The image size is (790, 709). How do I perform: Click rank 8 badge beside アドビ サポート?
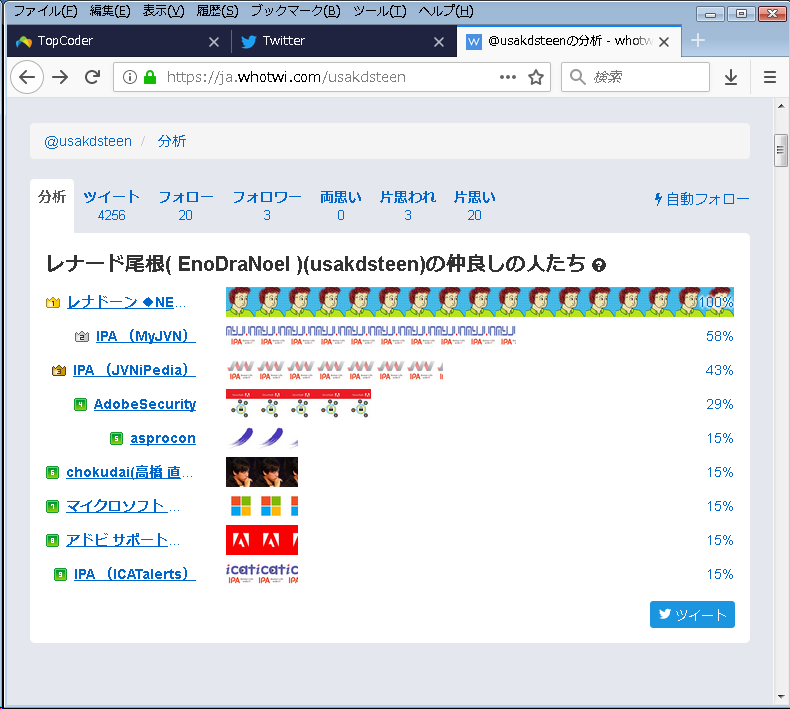(x=52, y=540)
